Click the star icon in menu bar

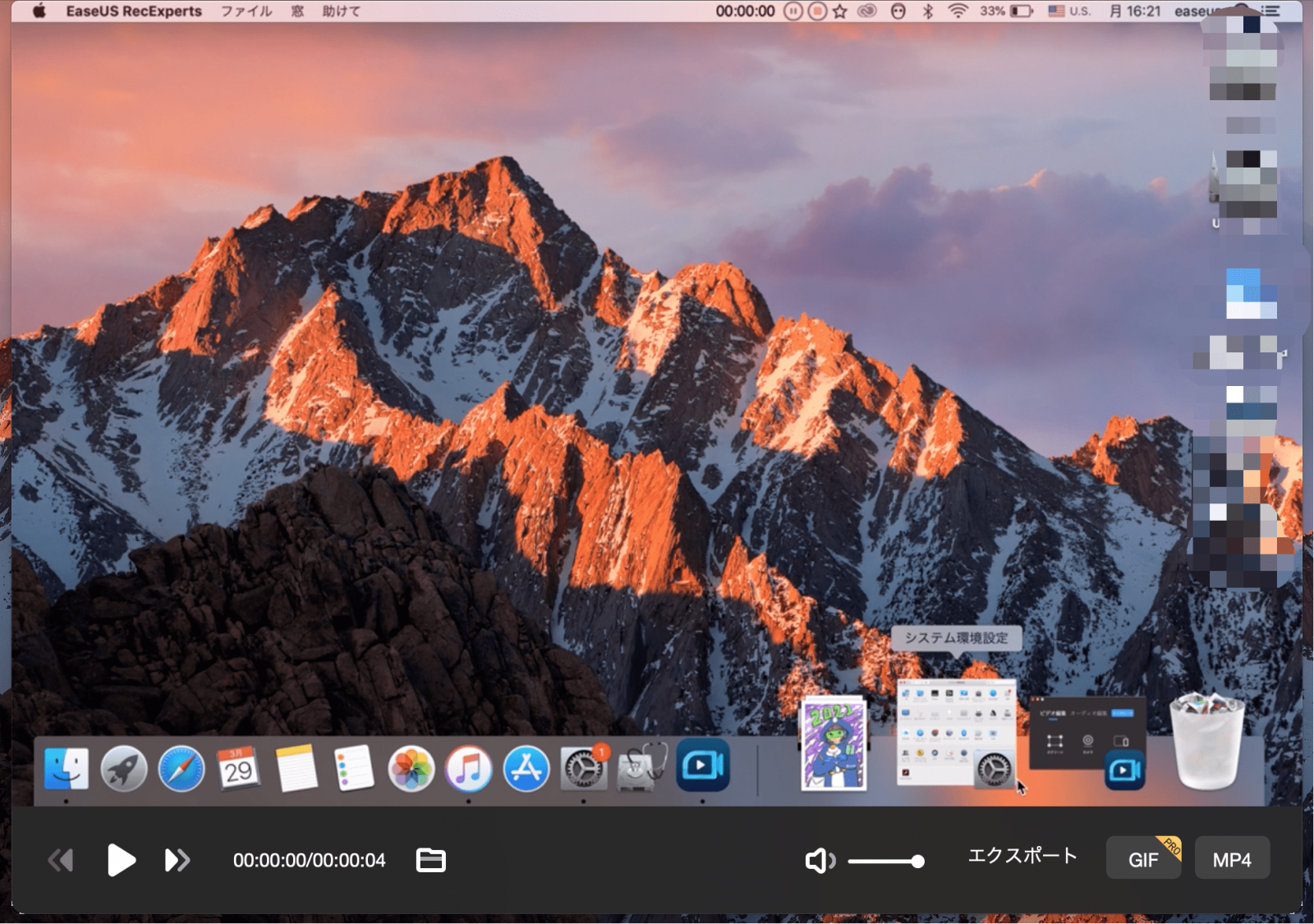[x=839, y=11]
